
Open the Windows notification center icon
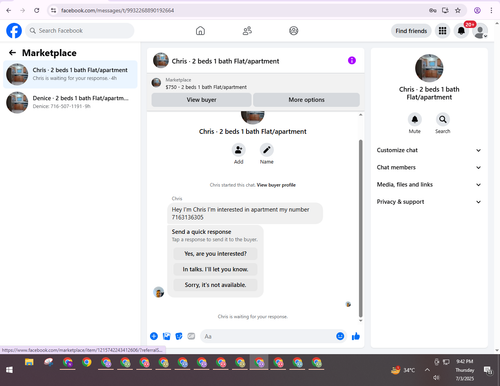click(488, 370)
